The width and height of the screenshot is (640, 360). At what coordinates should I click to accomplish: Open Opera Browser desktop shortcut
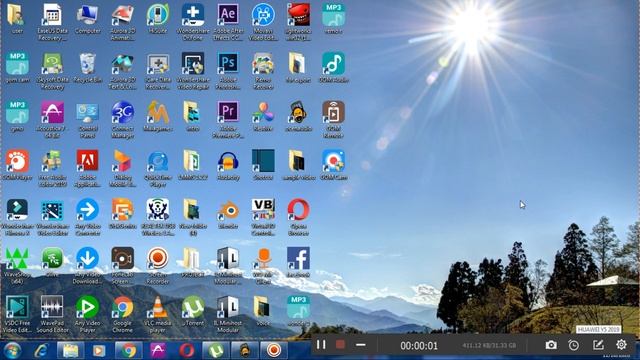pyautogui.click(x=298, y=217)
